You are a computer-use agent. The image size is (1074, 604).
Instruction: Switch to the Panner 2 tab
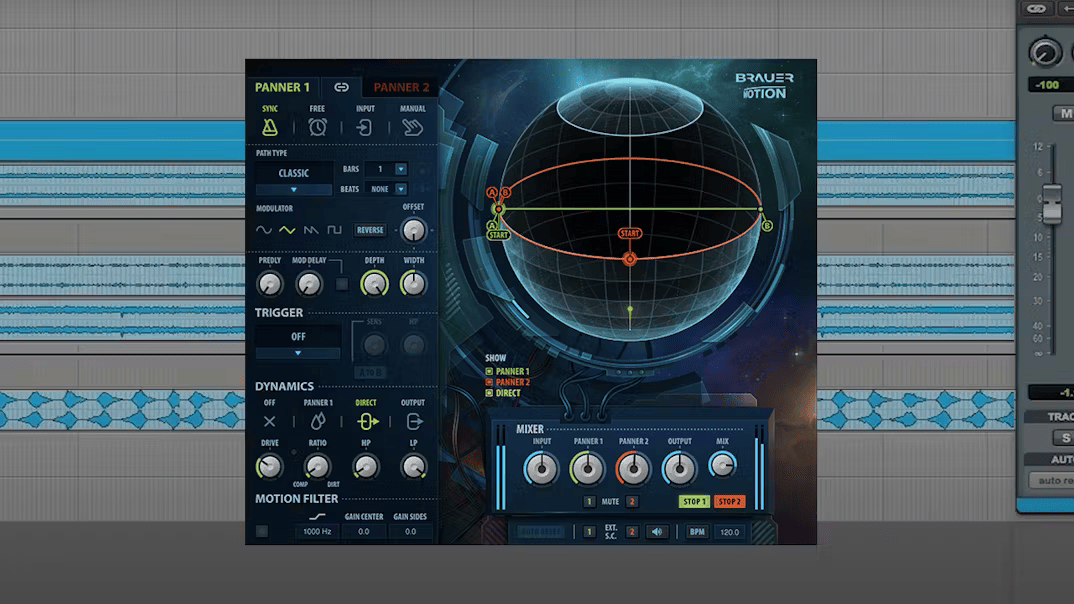(401, 88)
